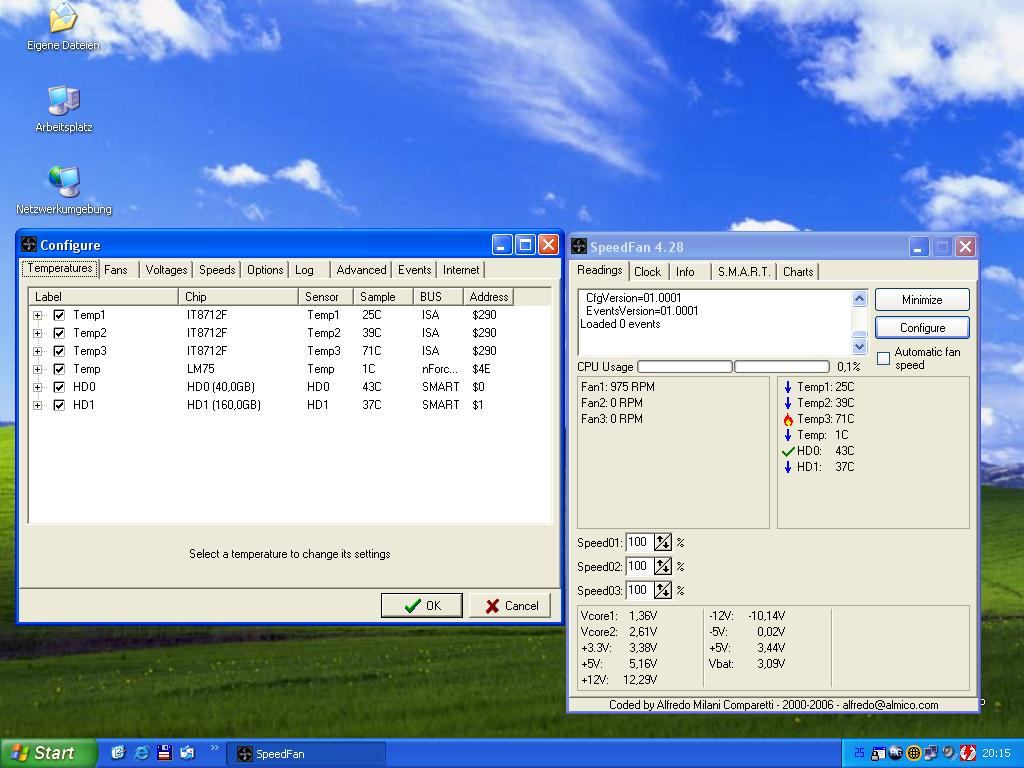Open the Options tab

(x=264, y=270)
